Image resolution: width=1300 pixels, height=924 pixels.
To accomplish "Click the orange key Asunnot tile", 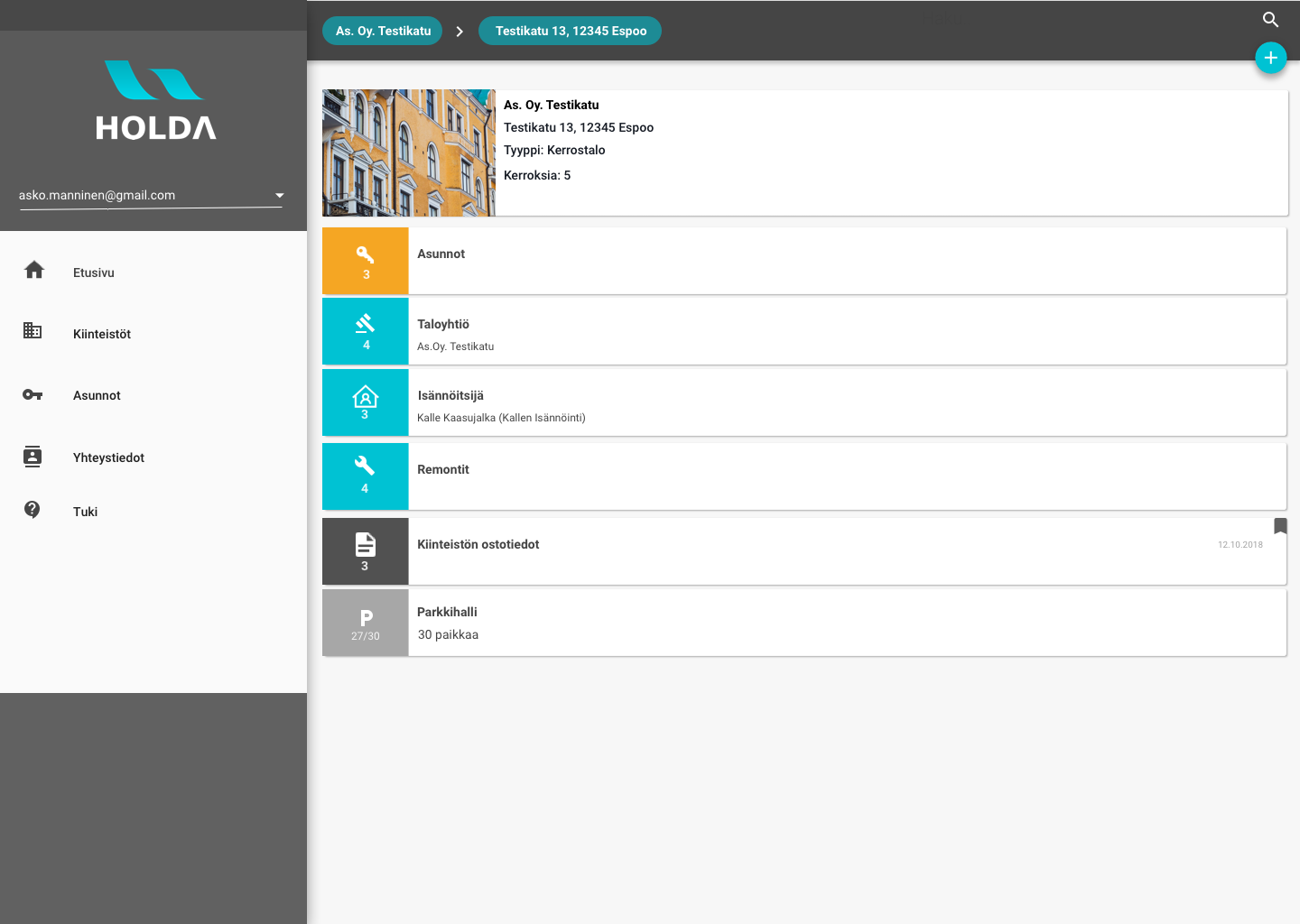I will point(366,261).
